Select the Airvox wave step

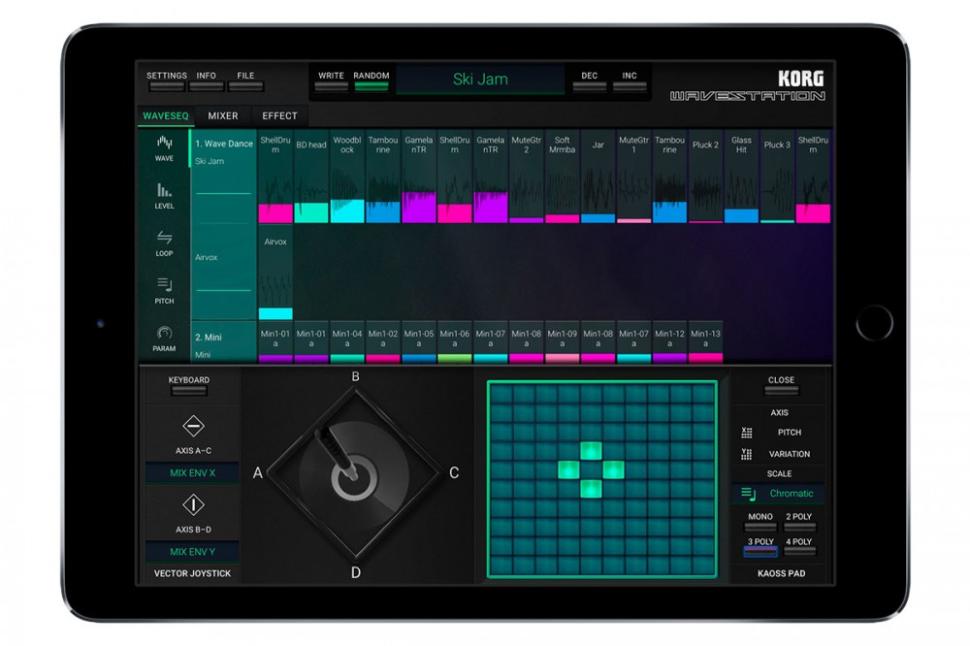[275, 273]
